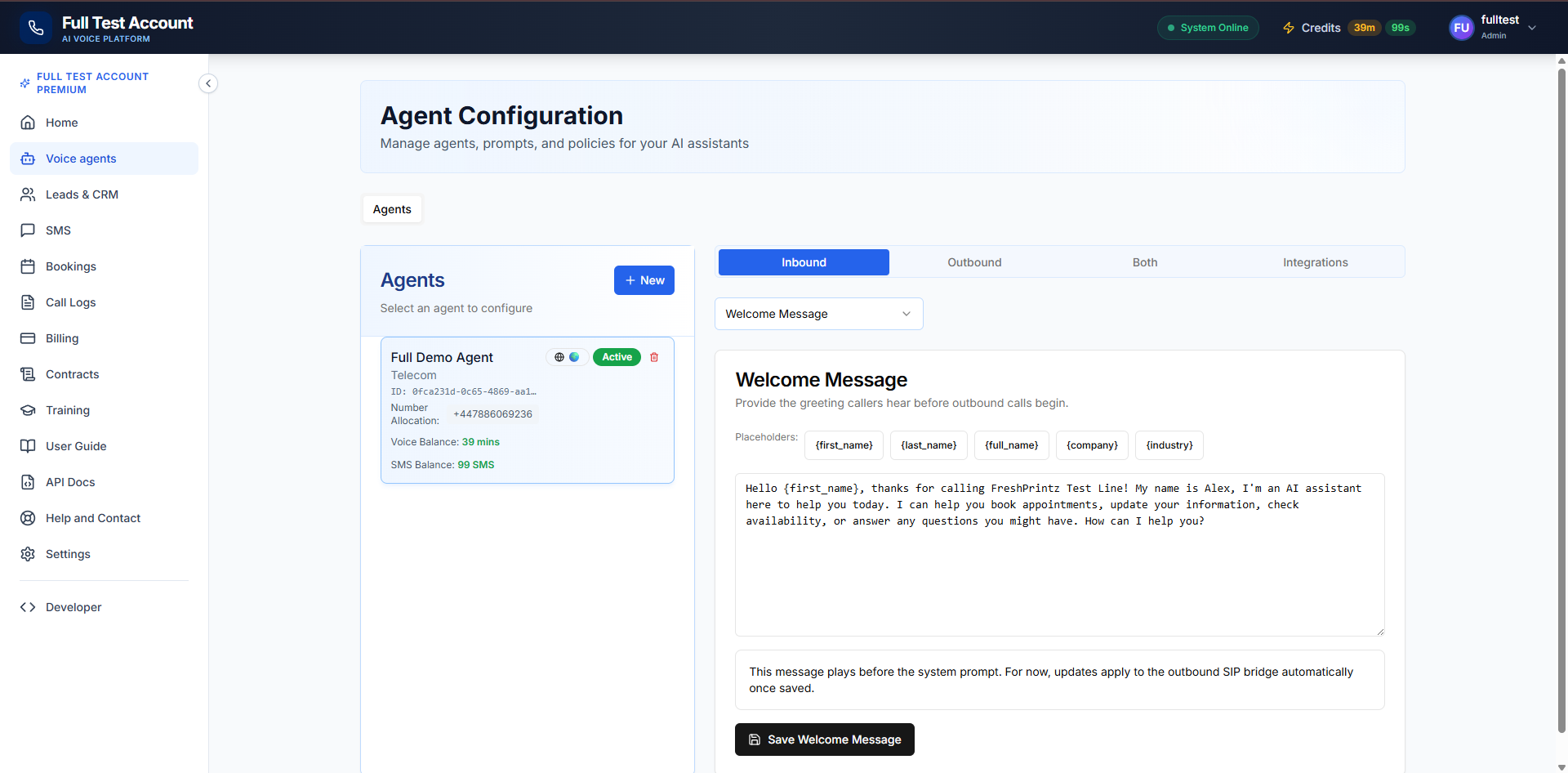This screenshot has height=773, width=1568.
Task: Click the Credits lightning bolt icon
Action: [x=1289, y=28]
